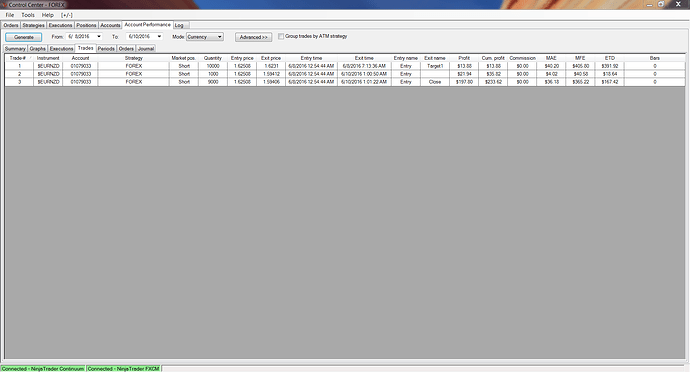Select trade row 2 in the table

point(345,74)
